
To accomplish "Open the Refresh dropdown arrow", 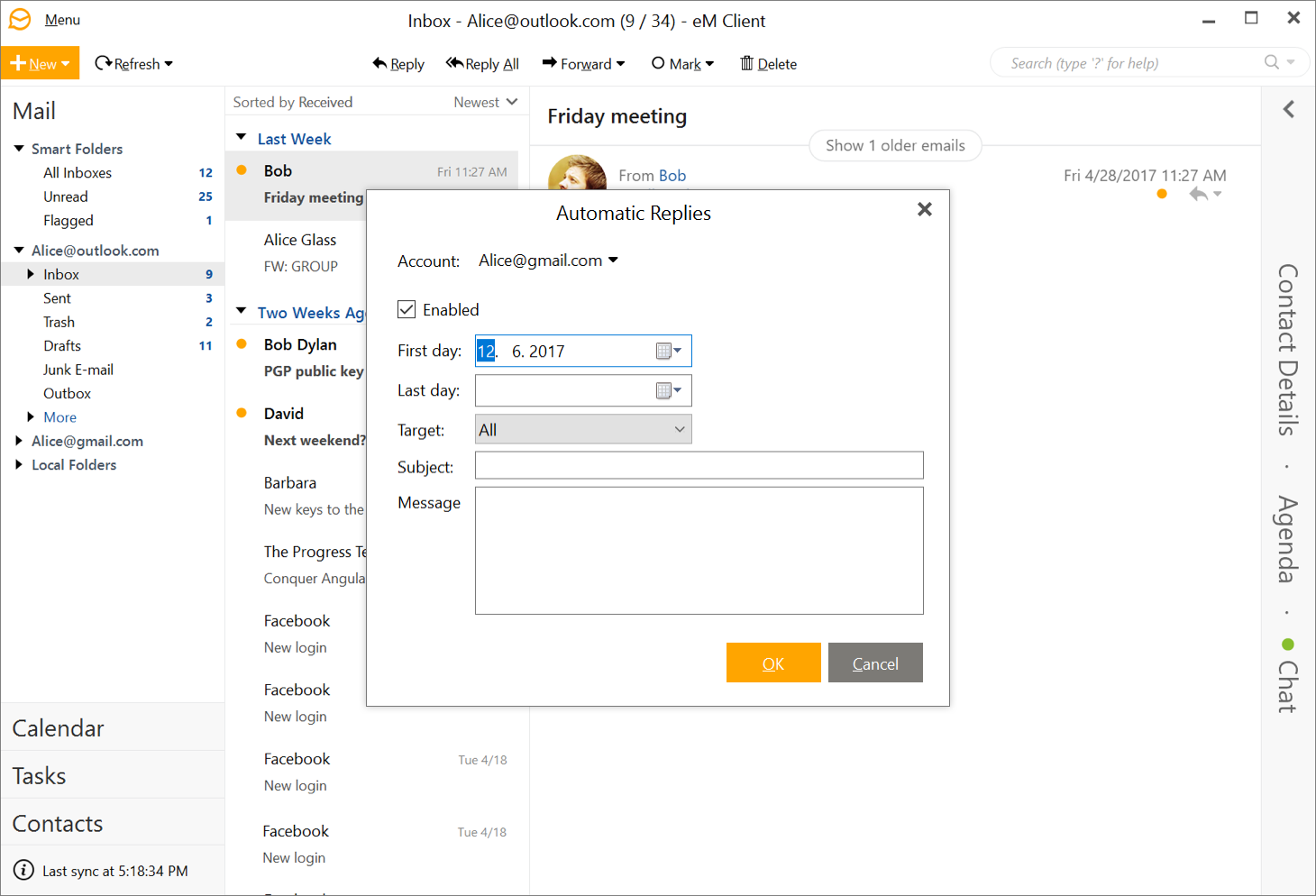I will [x=169, y=64].
